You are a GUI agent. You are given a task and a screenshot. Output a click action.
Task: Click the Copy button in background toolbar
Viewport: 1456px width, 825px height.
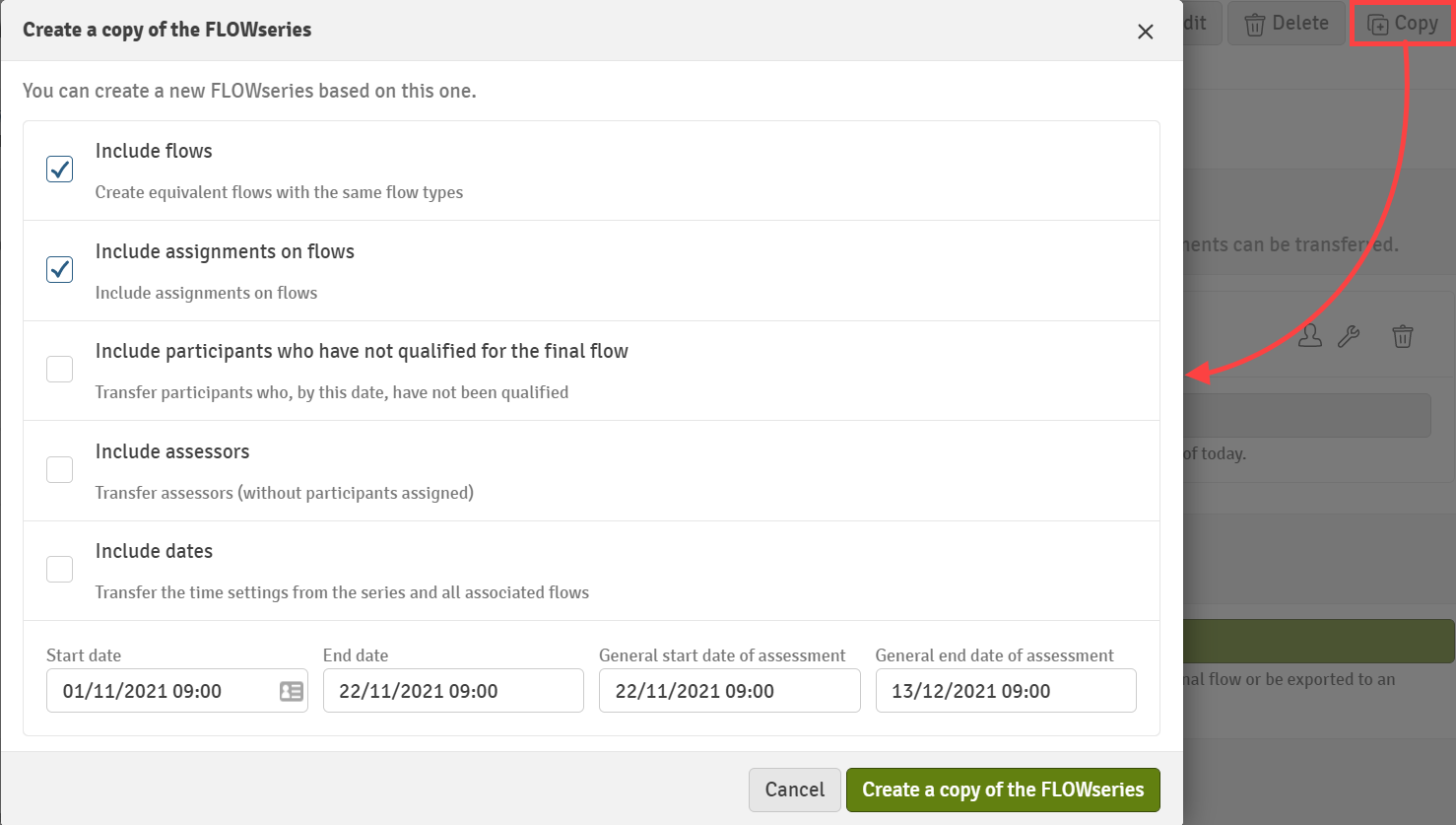[1402, 23]
